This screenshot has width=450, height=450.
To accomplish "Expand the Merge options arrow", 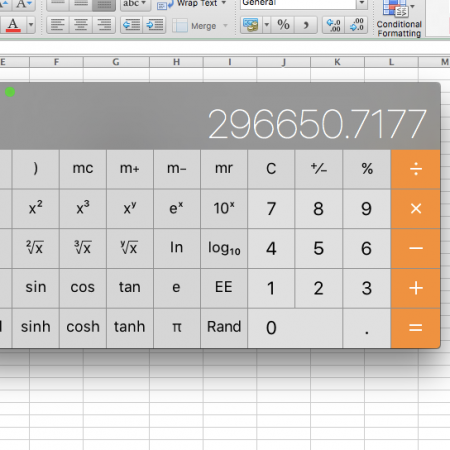I will click(x=225, y=26).
